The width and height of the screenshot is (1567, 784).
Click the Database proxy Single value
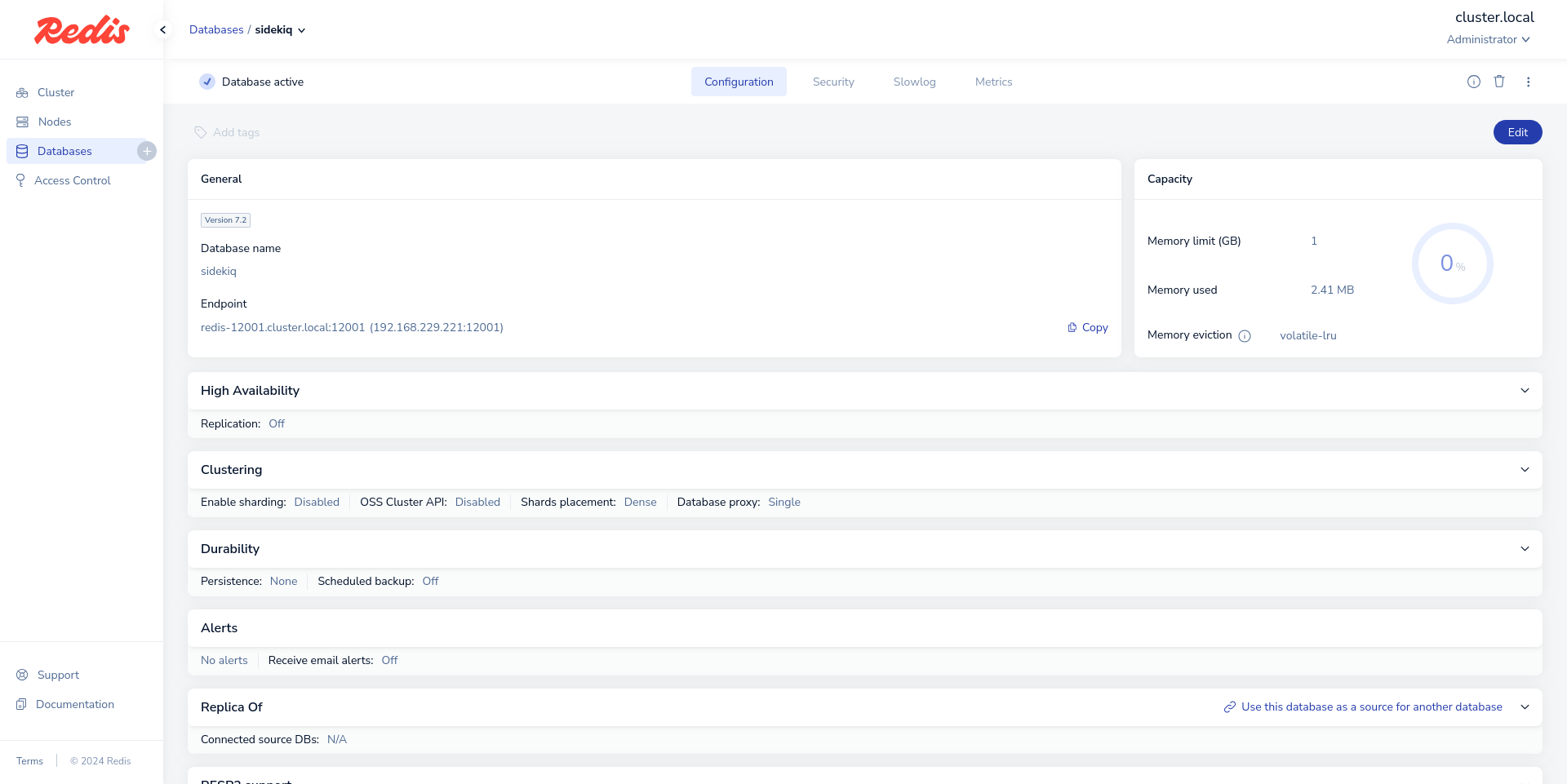click(784, 503)
